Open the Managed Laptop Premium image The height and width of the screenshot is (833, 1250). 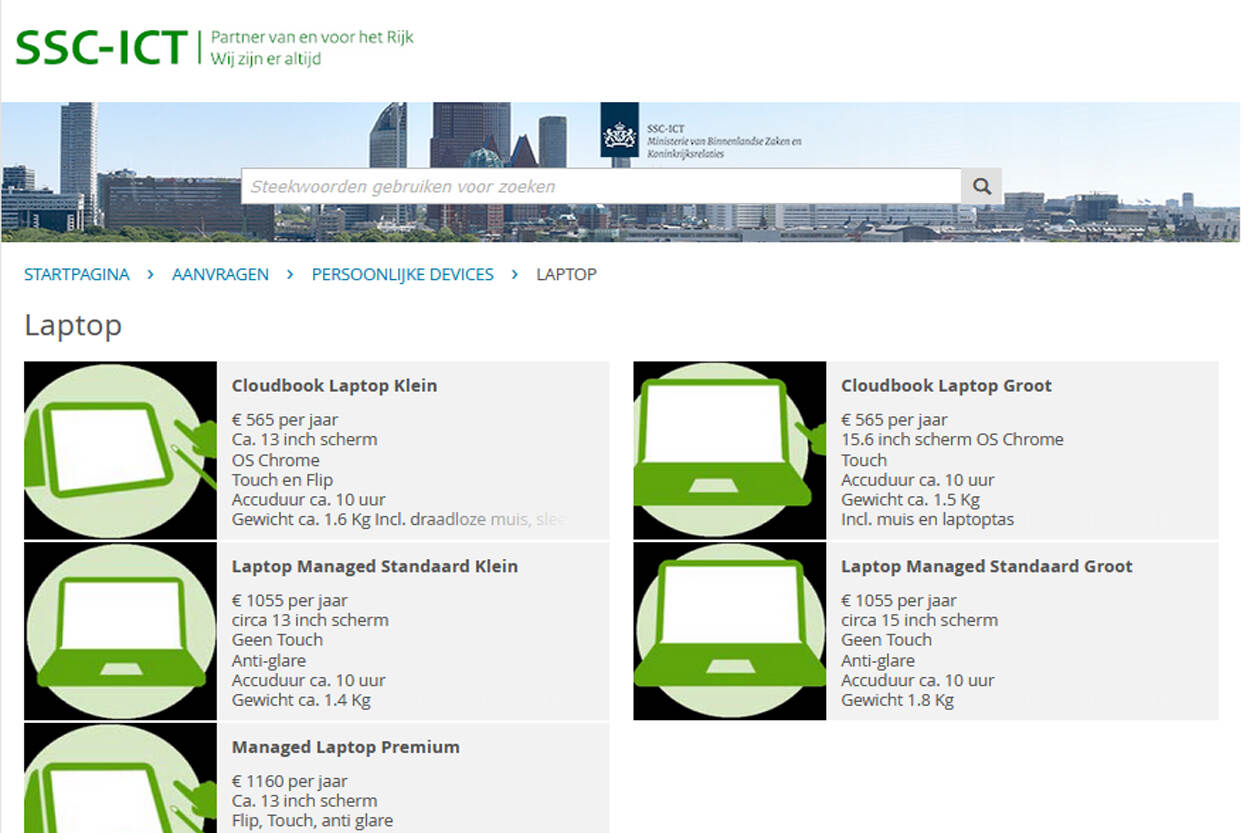point(120,778)
